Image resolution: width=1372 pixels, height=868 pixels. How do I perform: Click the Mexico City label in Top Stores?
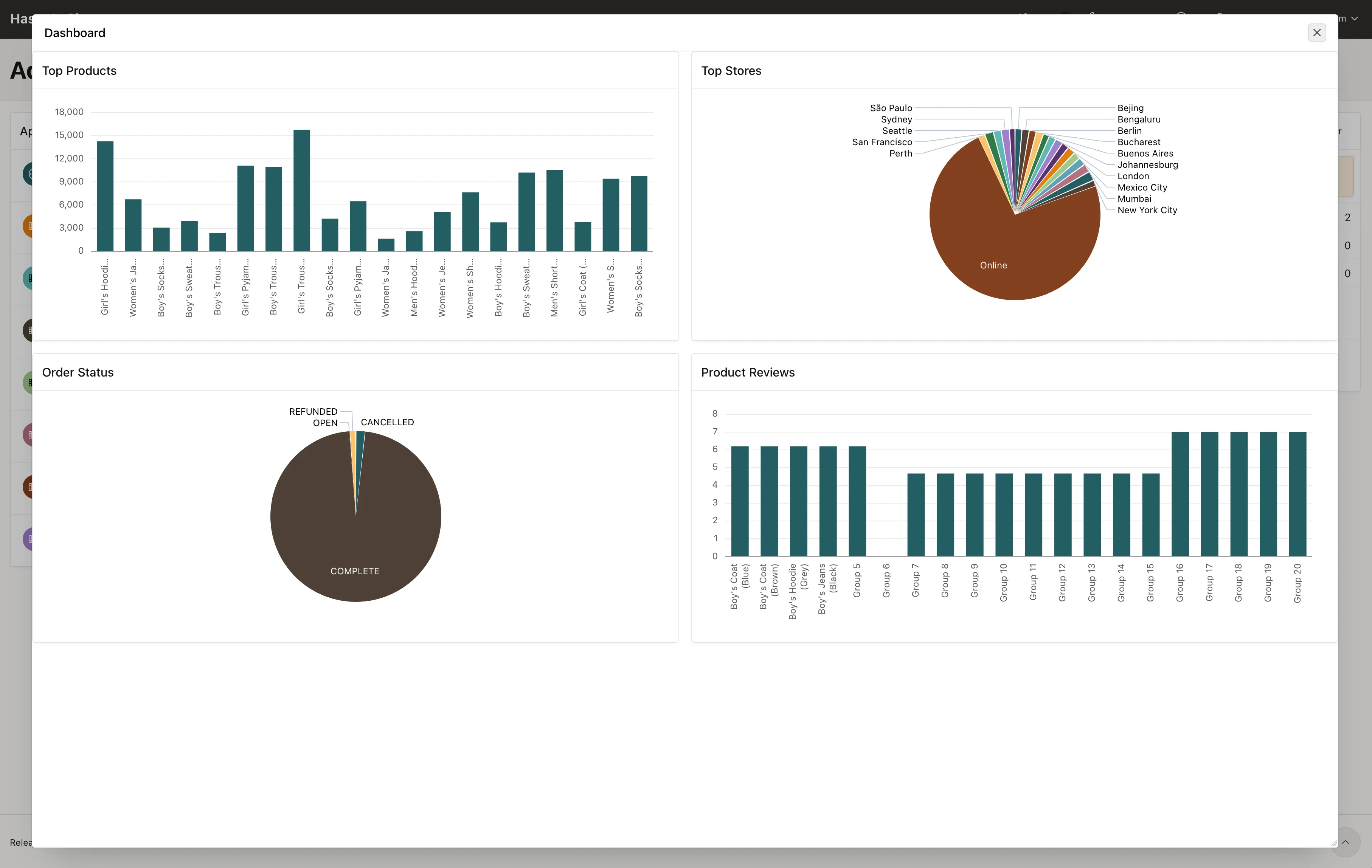click(1142, 188)
